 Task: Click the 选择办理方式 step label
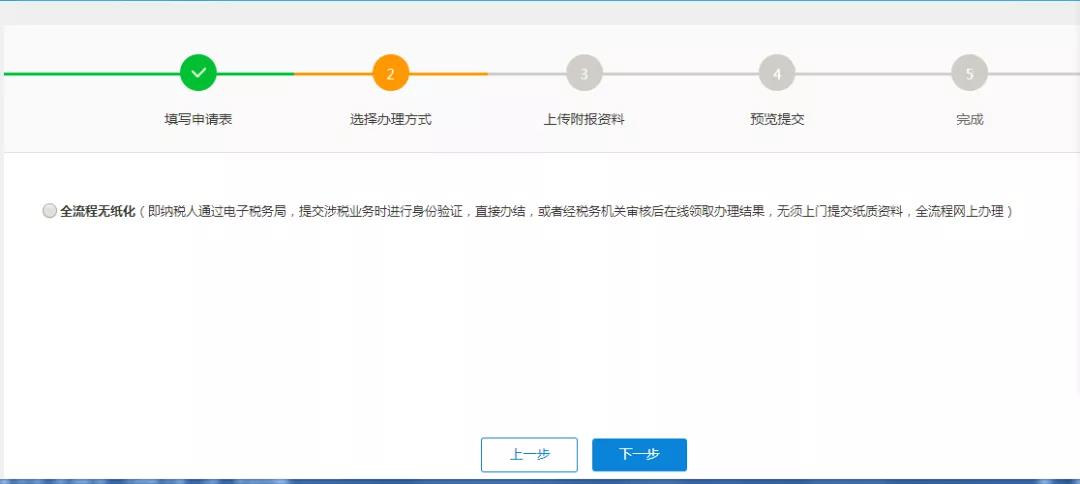pyautogui.click(x=391, y=119)
